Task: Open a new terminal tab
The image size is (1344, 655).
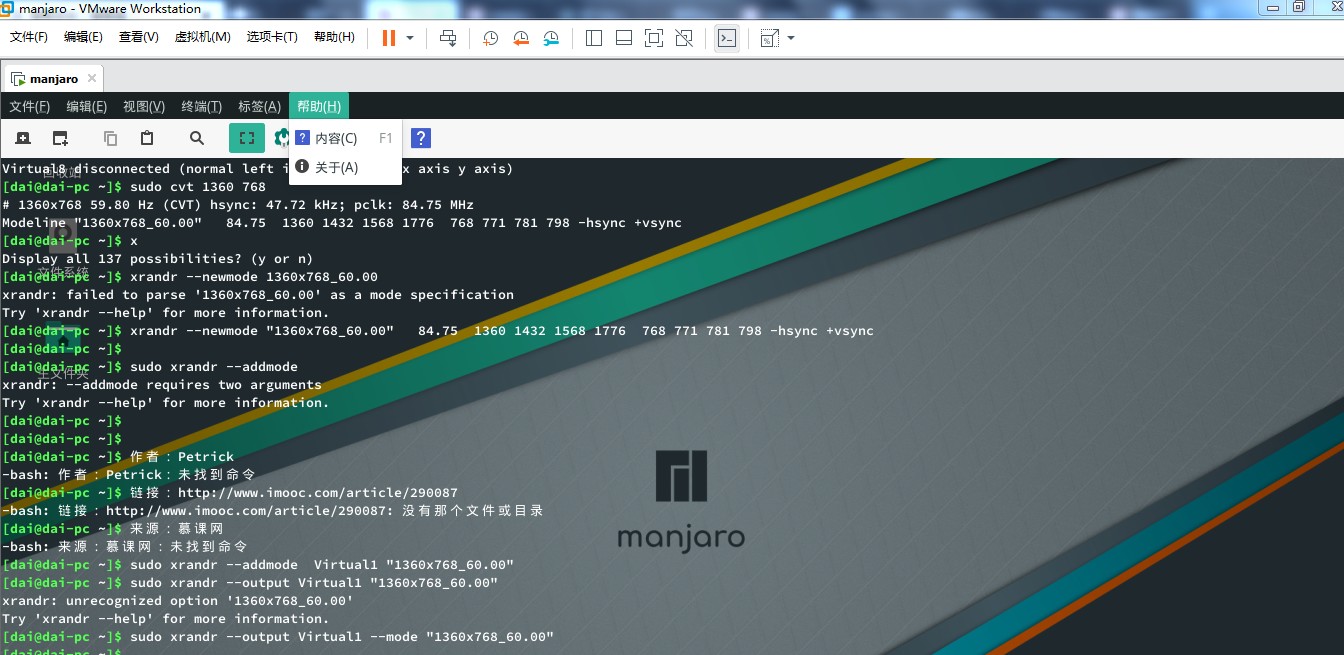Action: coord(23,138)
